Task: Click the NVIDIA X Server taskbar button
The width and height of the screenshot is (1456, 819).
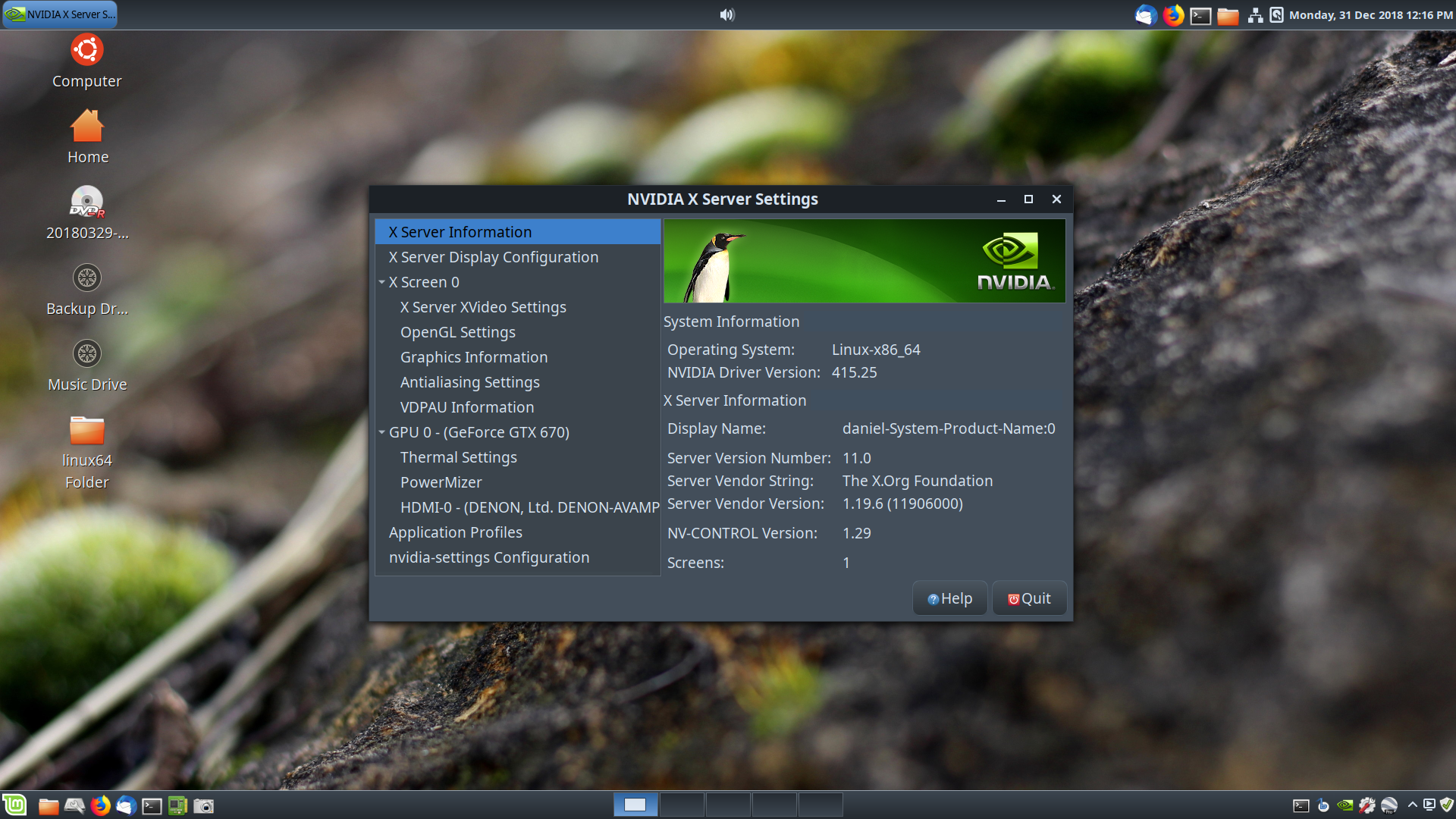Action: 60,14
